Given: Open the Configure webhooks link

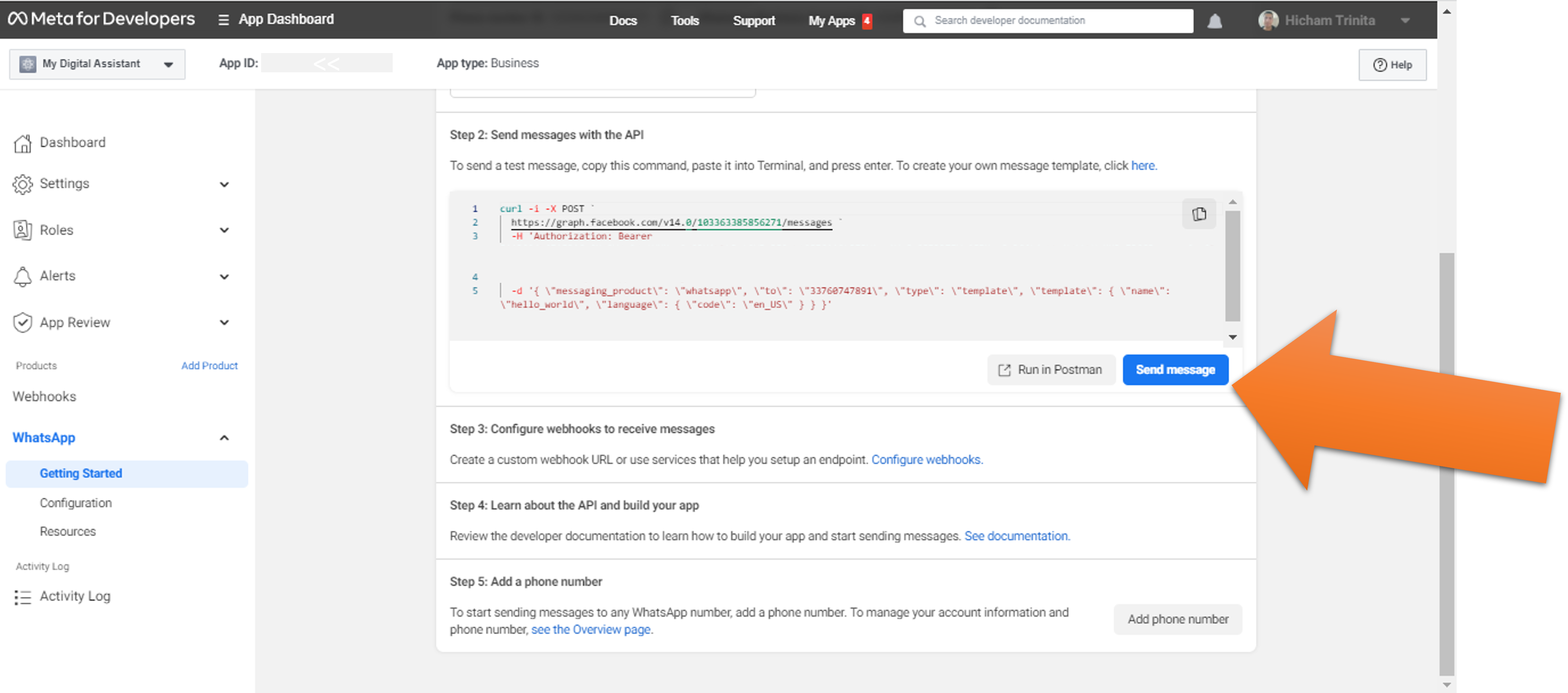Looking at the screenshot, I should pyautogui.click(x=926, y=460).
